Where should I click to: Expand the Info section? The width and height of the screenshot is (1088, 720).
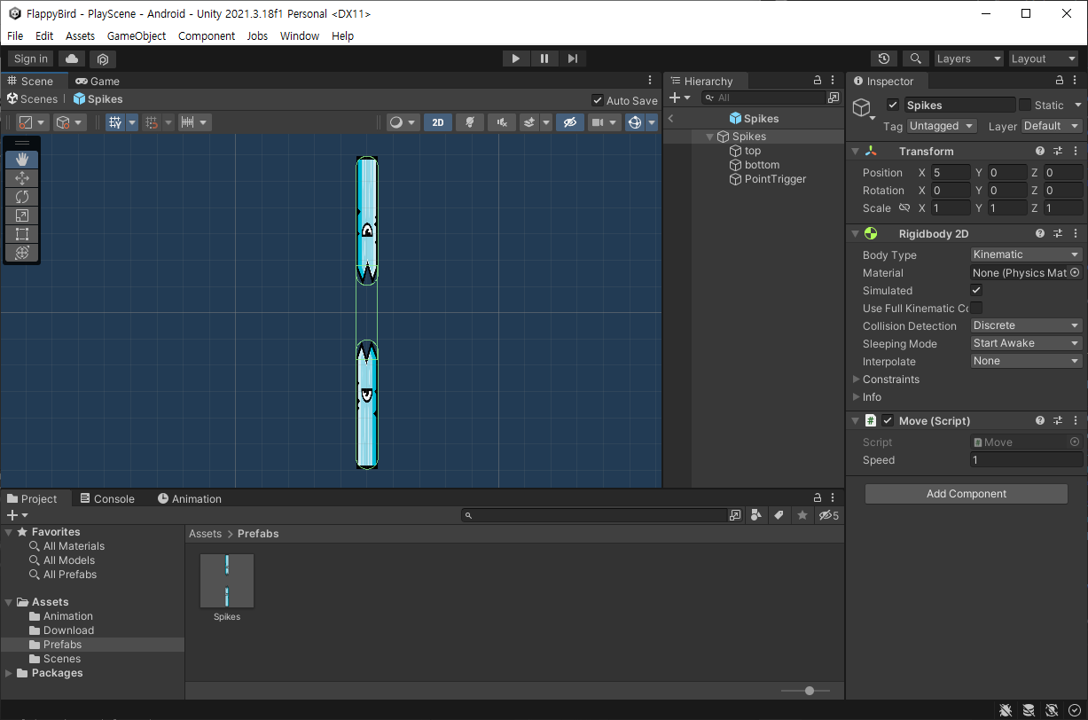tap(856, 397)
